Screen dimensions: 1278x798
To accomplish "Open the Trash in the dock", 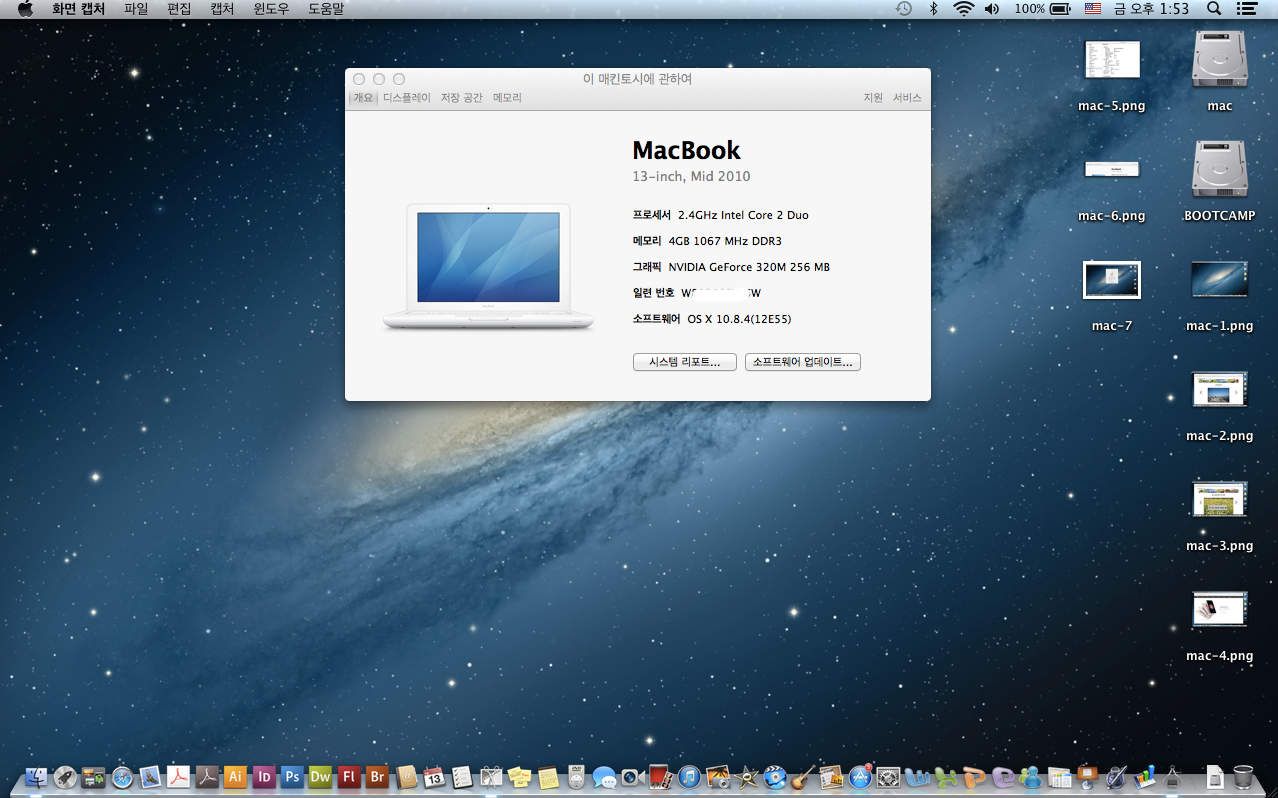I will coord(1243,777).
